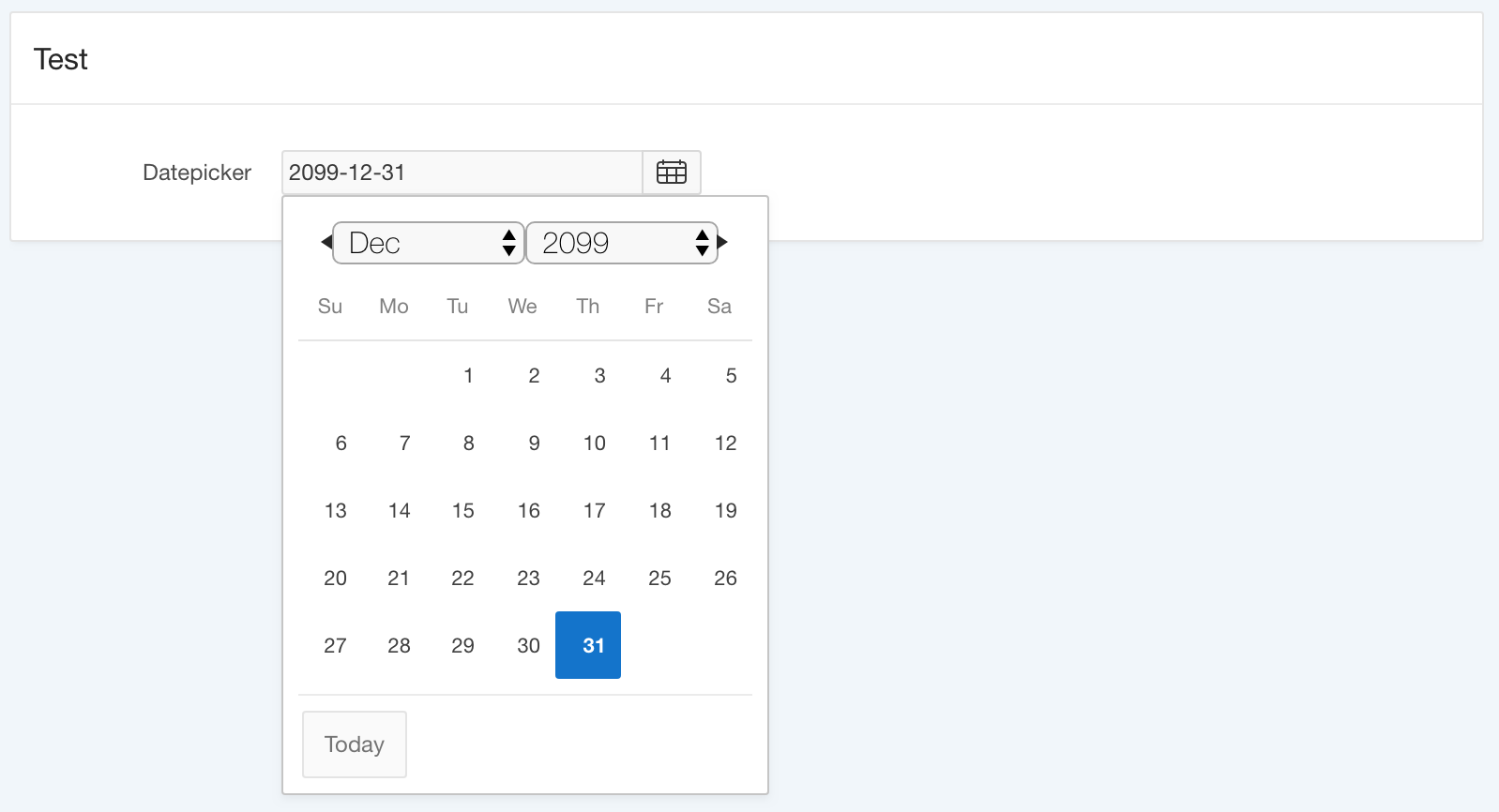Click the up arrow on year selector
Viewport: 1499px width, 812px height.
click(702, 235)
